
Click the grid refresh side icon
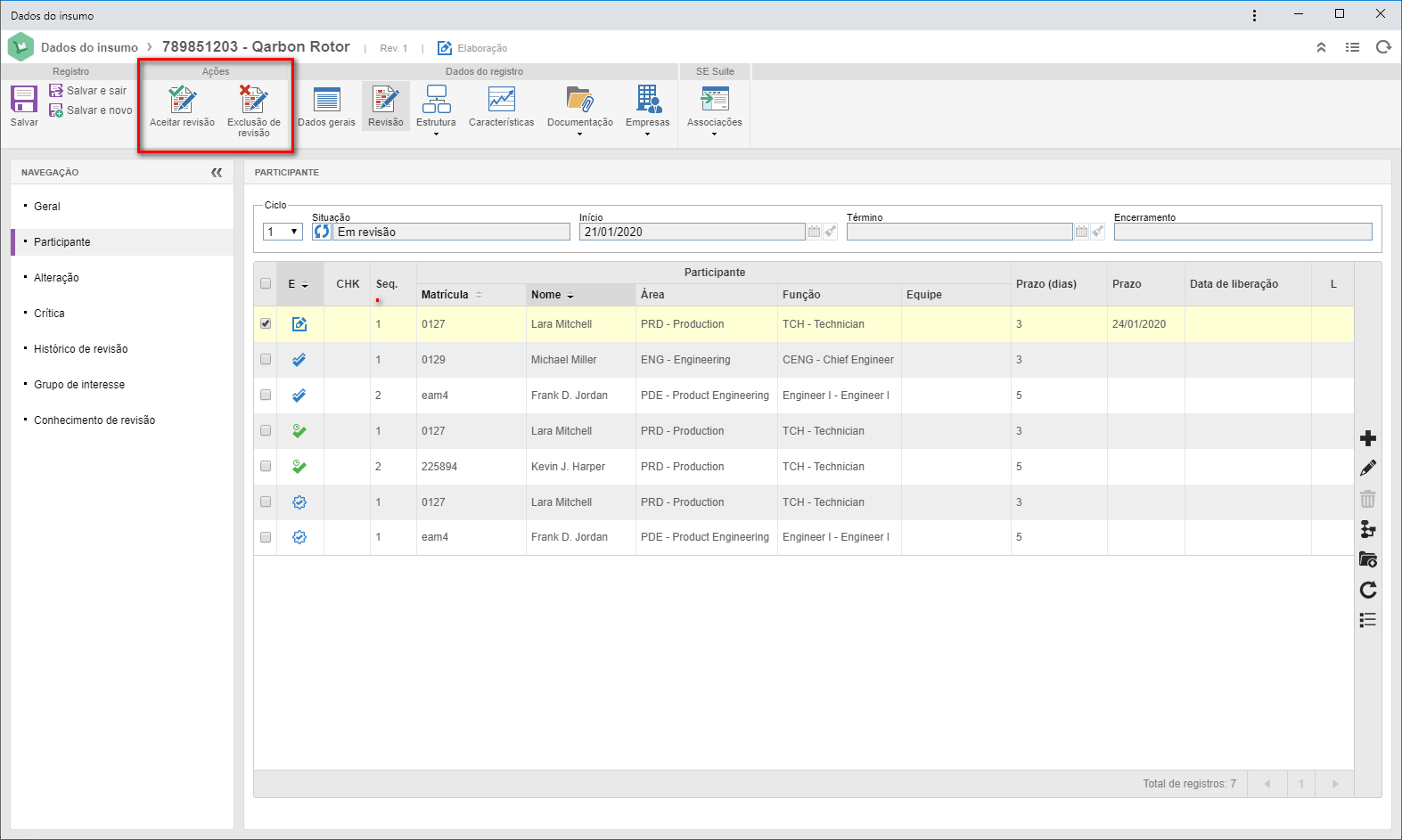click(x=1368, y=590)
